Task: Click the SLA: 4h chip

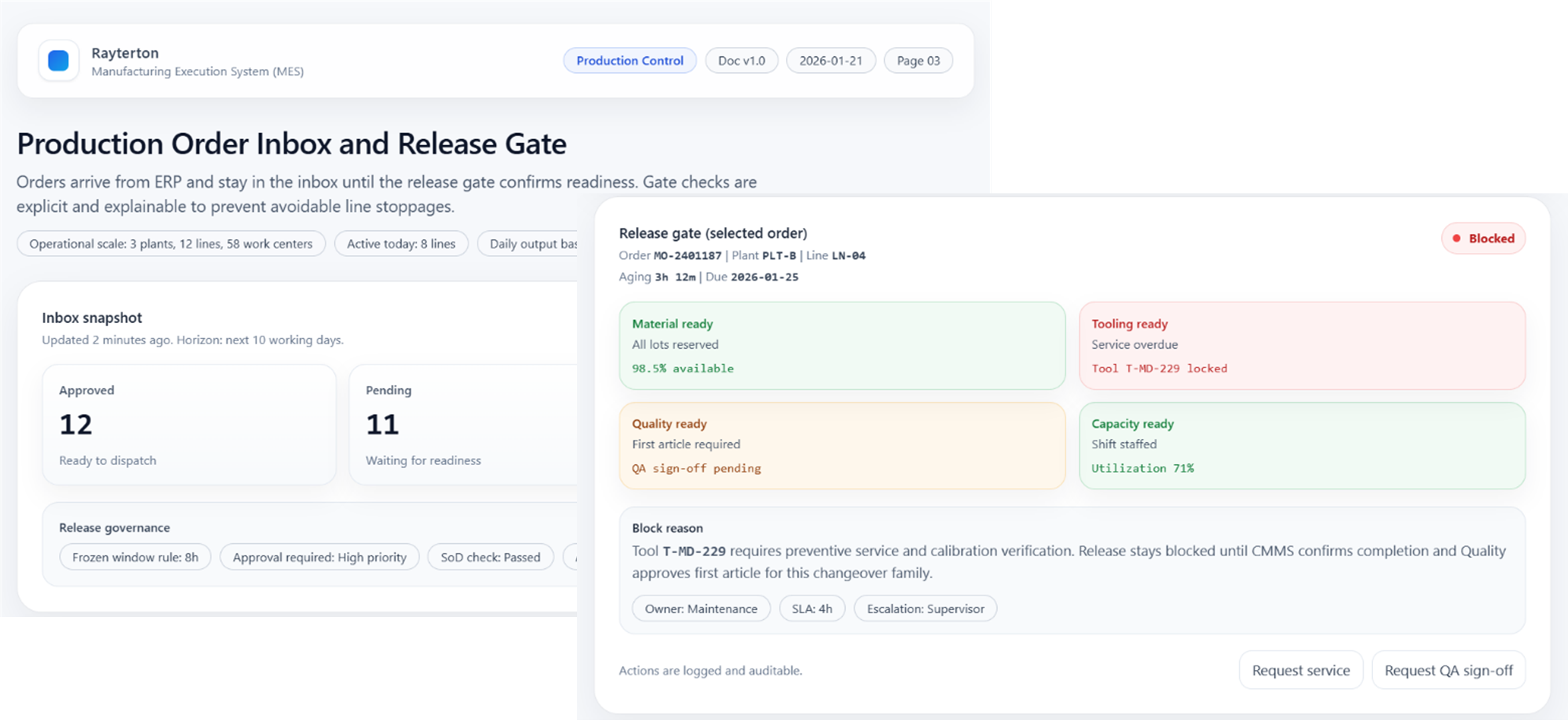Action: (811, 609)
